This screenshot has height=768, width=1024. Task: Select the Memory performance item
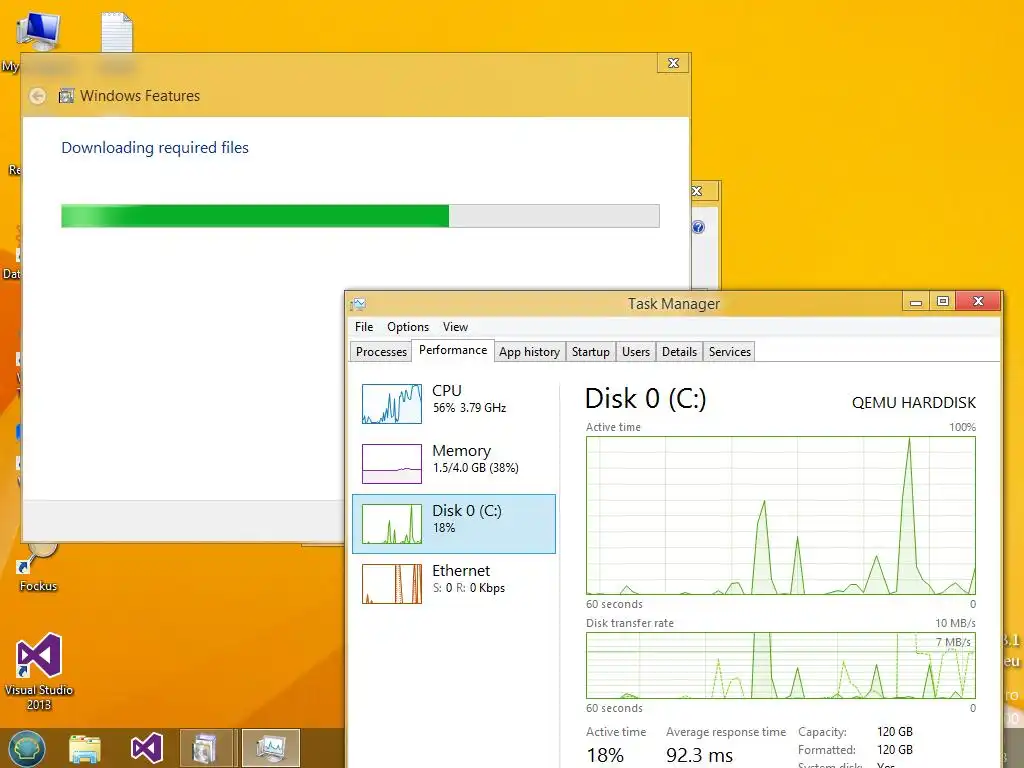pyautogui.click(x=454, y=464)
